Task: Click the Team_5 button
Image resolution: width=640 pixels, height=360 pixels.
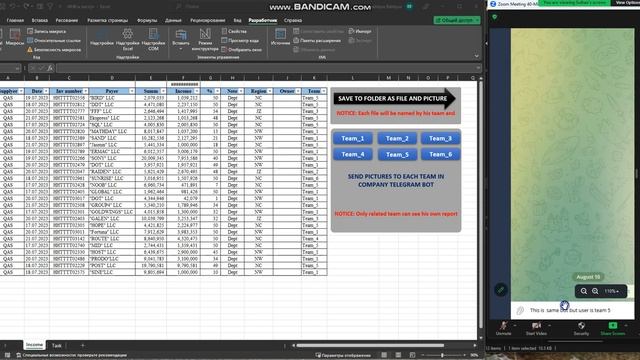Action: [x=397, y=154]
